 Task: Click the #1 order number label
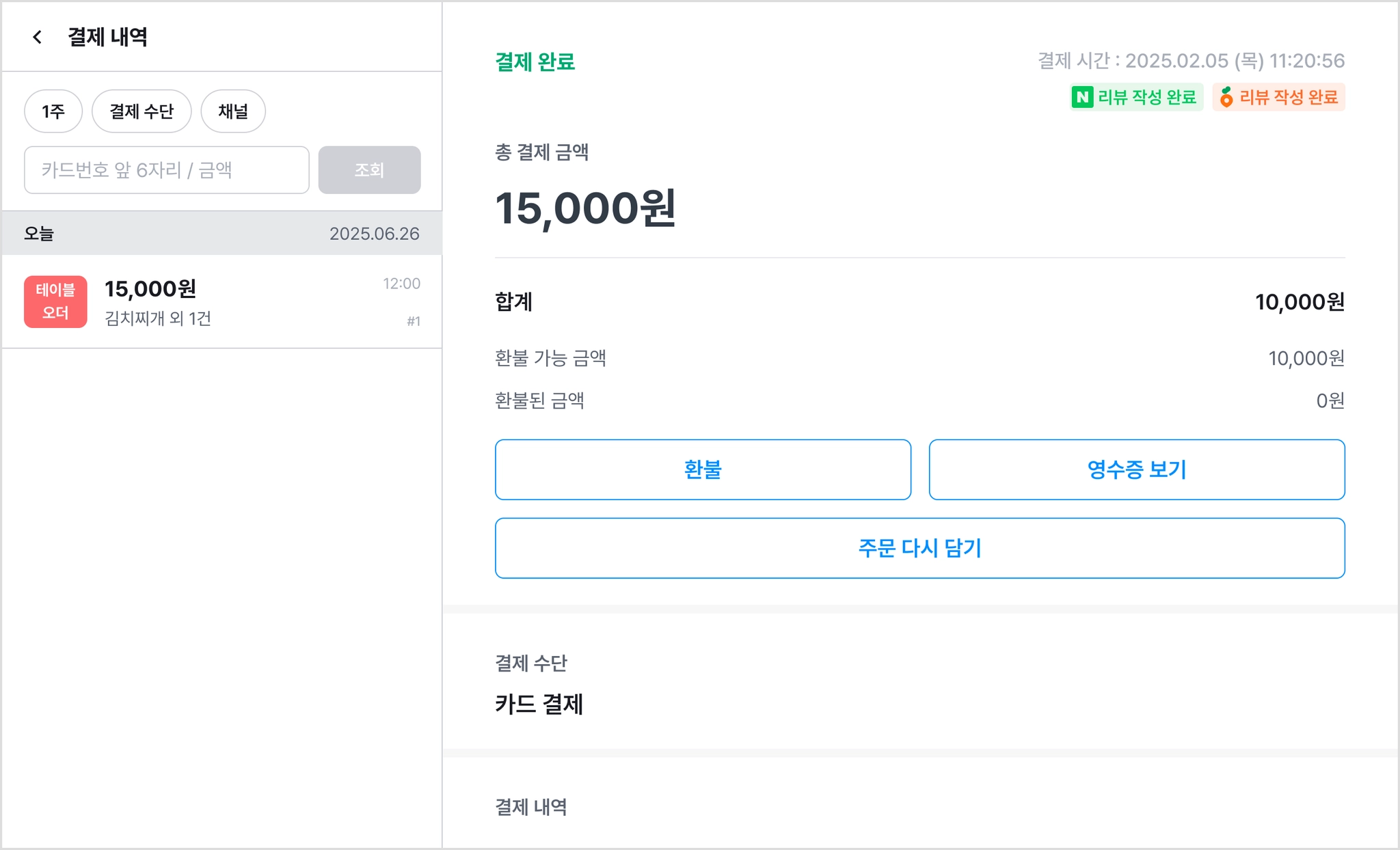413,321
